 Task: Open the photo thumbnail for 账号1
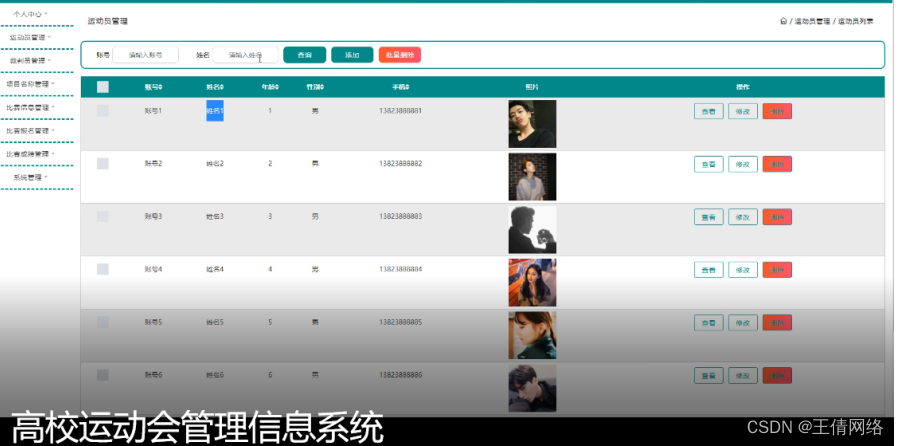point(532,124)
